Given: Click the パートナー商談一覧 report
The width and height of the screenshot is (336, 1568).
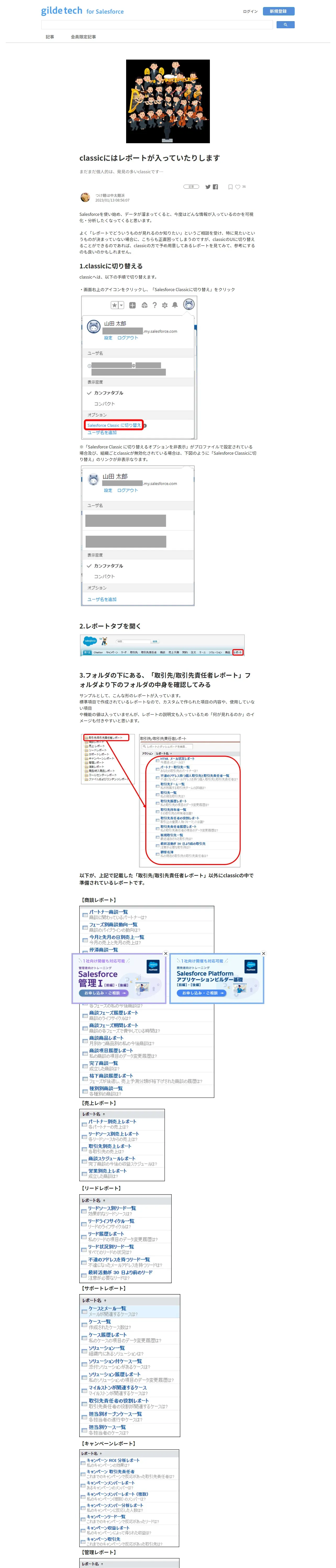Looking at the screenshot, I should (109, 911).
